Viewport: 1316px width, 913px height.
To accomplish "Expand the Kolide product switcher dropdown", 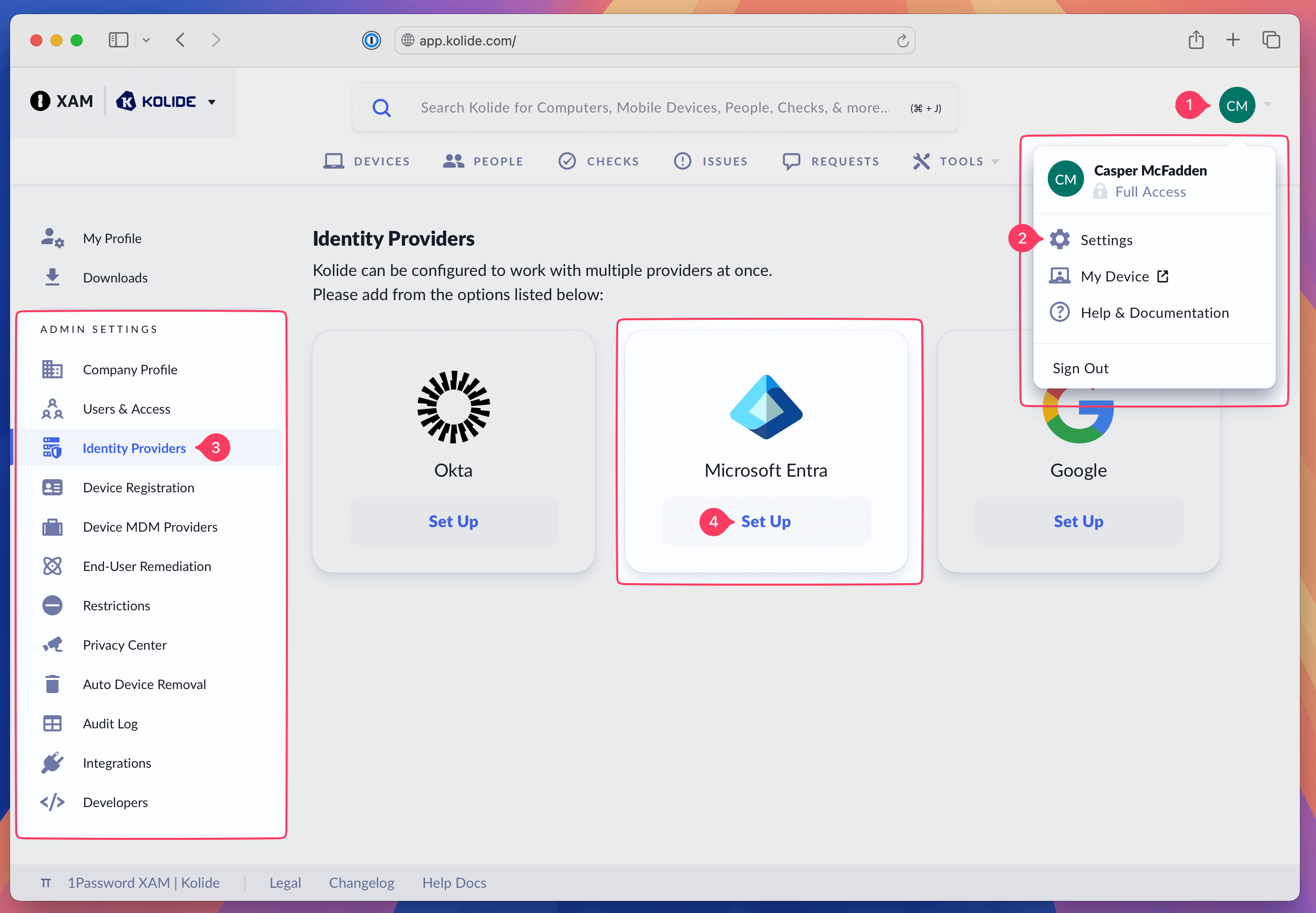I will (x=212, y=102).
